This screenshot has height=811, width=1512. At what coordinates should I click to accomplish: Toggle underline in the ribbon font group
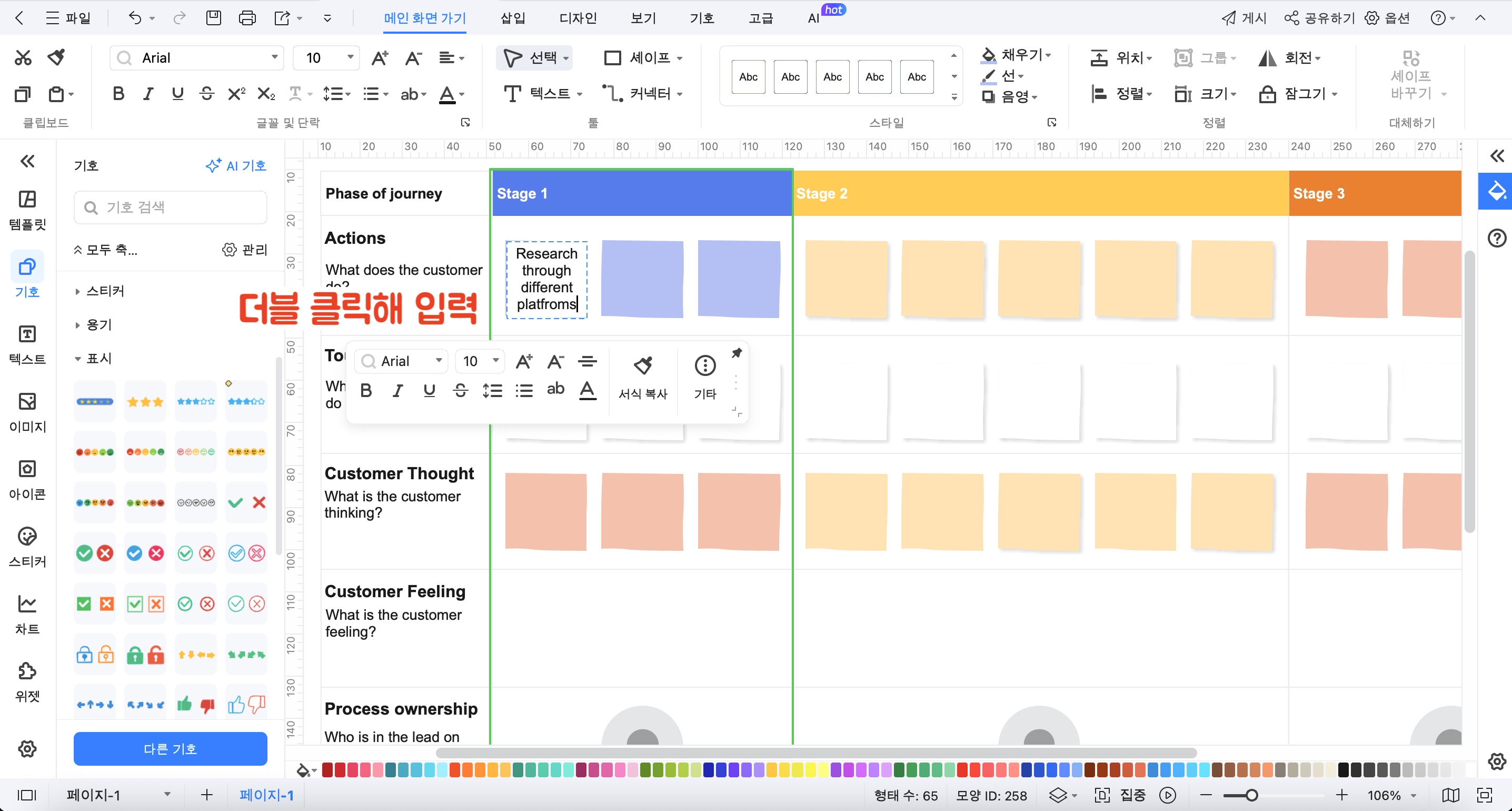[x=177, y=93]
